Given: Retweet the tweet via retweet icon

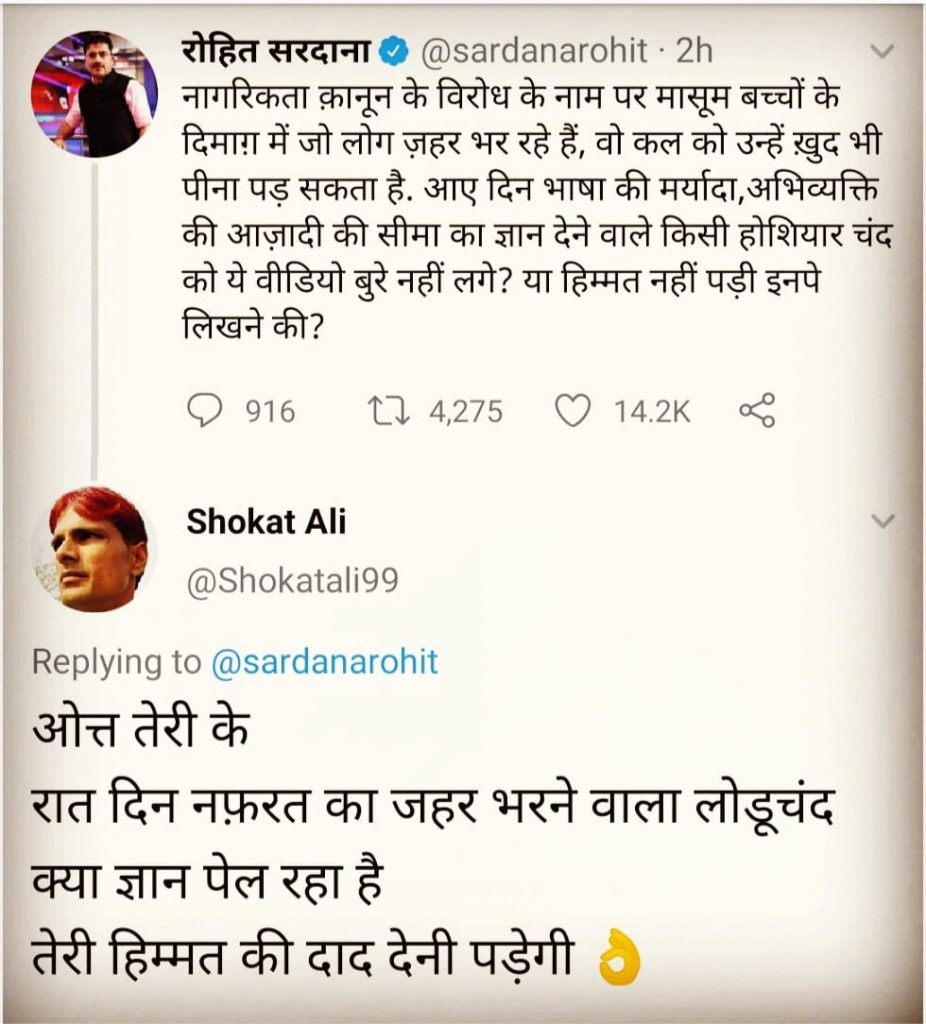Looking at the screenshot, I should [387, 411].
